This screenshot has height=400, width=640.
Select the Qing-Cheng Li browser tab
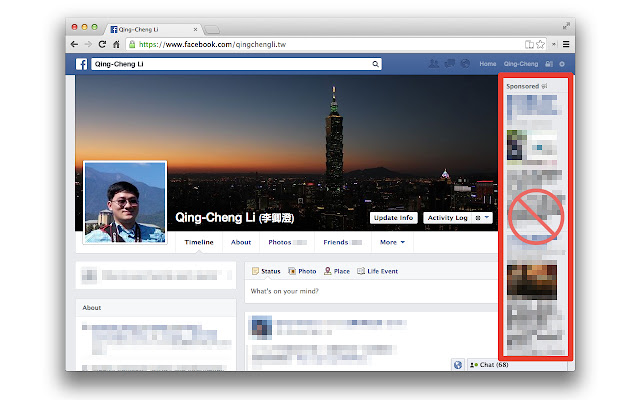pyautogui.click(x=152, y=29)
